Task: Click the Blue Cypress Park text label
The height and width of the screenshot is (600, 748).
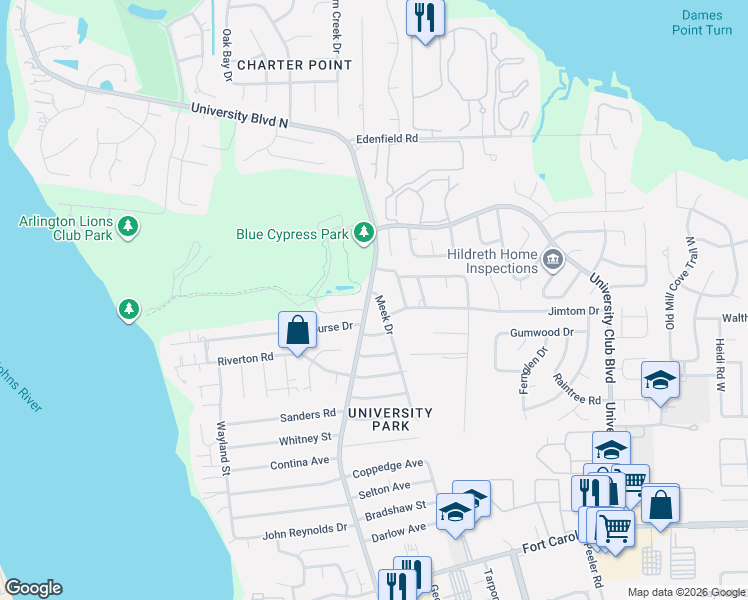Action: coord(292,234)
